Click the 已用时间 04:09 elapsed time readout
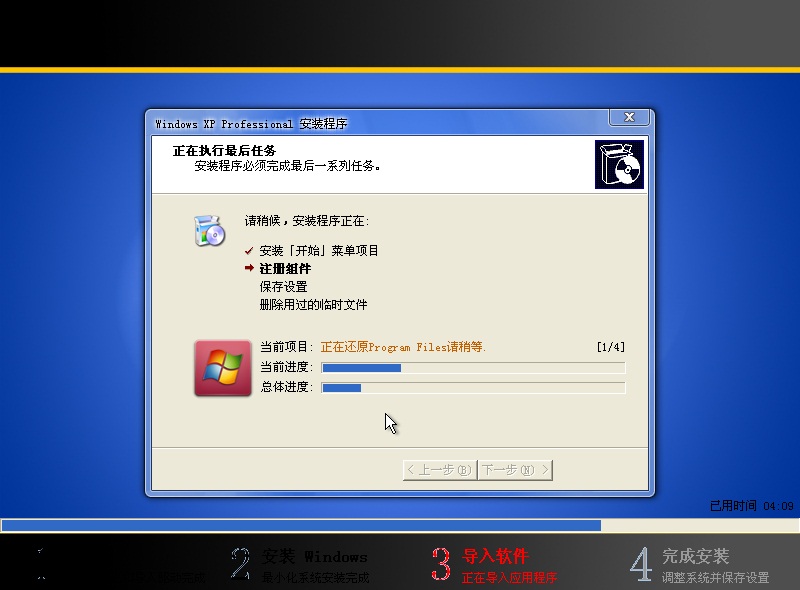The width and height of the screenshot is (800, 590). coord(752,506)
